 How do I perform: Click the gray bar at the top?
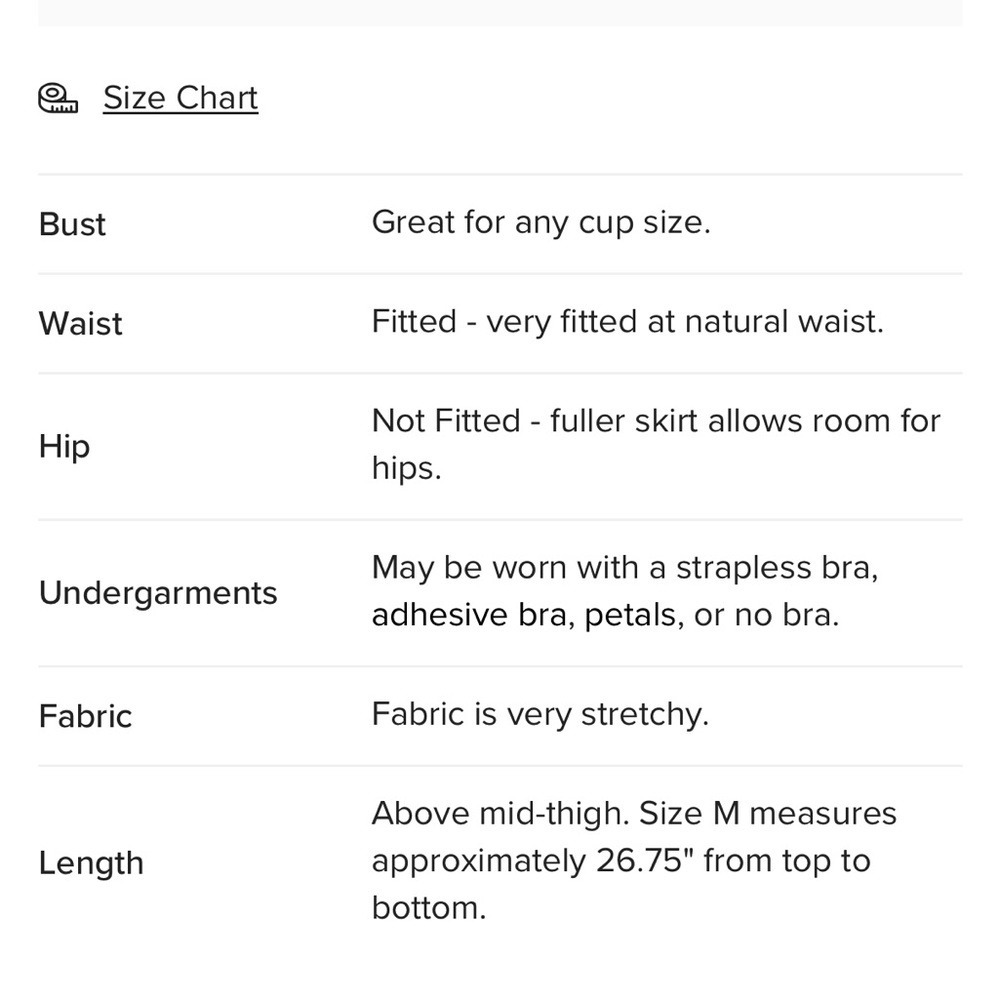(500, 13)
